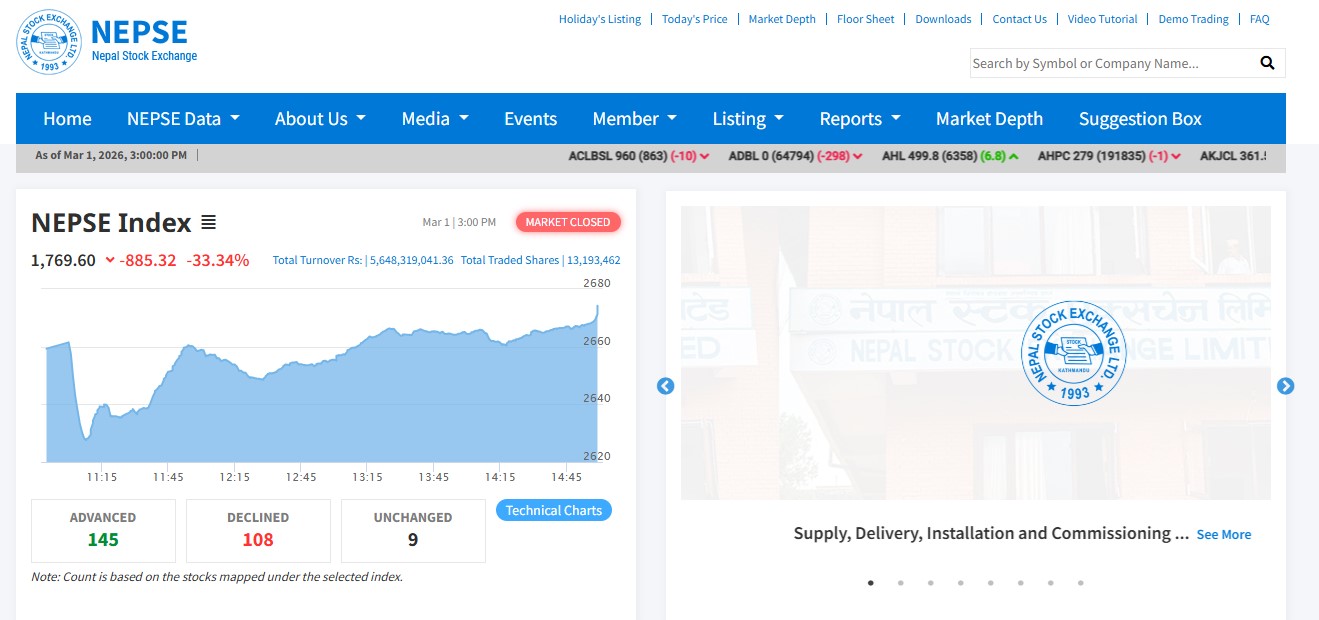Select the last carousel dot indicator
The image size is (1319, 620).
pyautogui.click(x=1080, y=583)
